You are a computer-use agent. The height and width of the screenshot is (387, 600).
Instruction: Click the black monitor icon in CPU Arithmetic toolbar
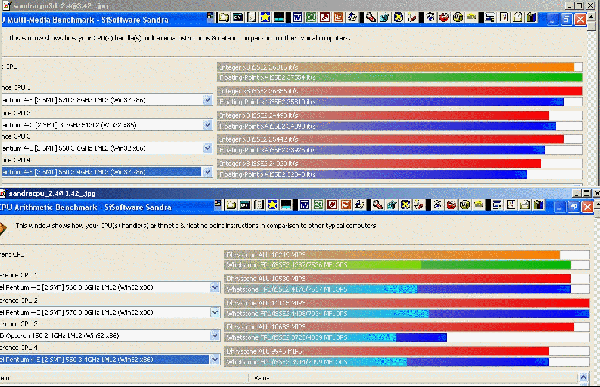pos(286,205)
